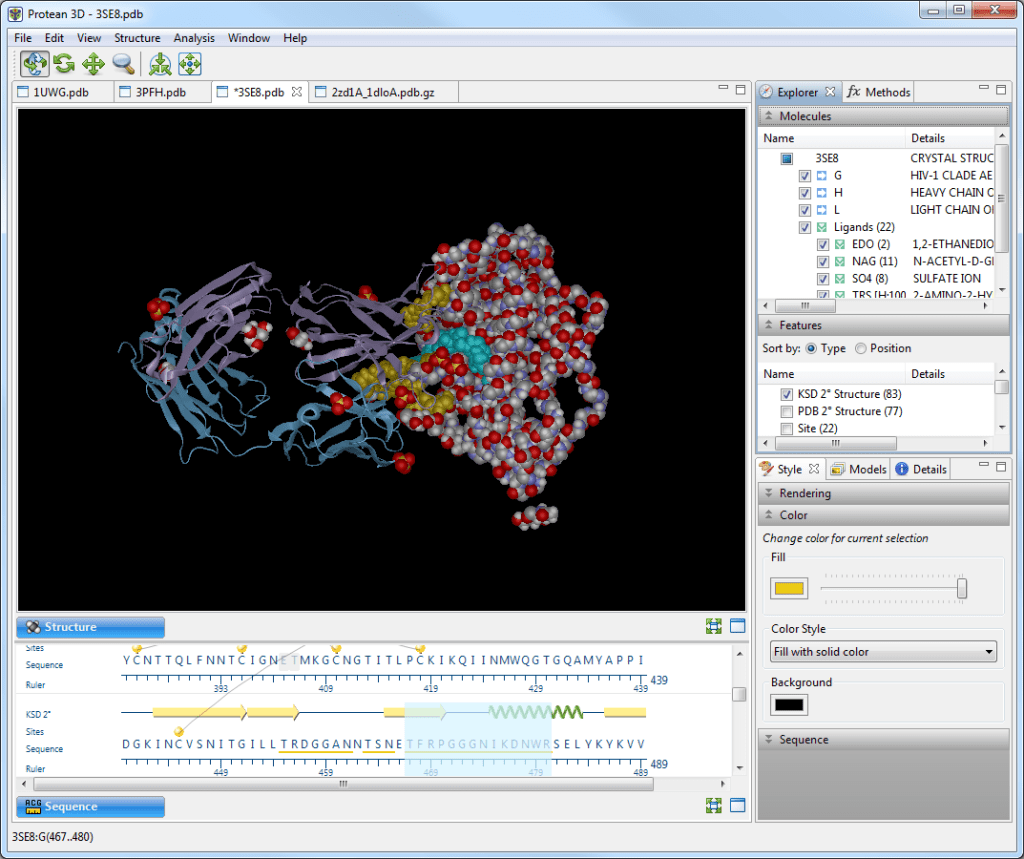Minimize the Style panel
This screenshot has height=859, width=1024.
click(984, 465)
